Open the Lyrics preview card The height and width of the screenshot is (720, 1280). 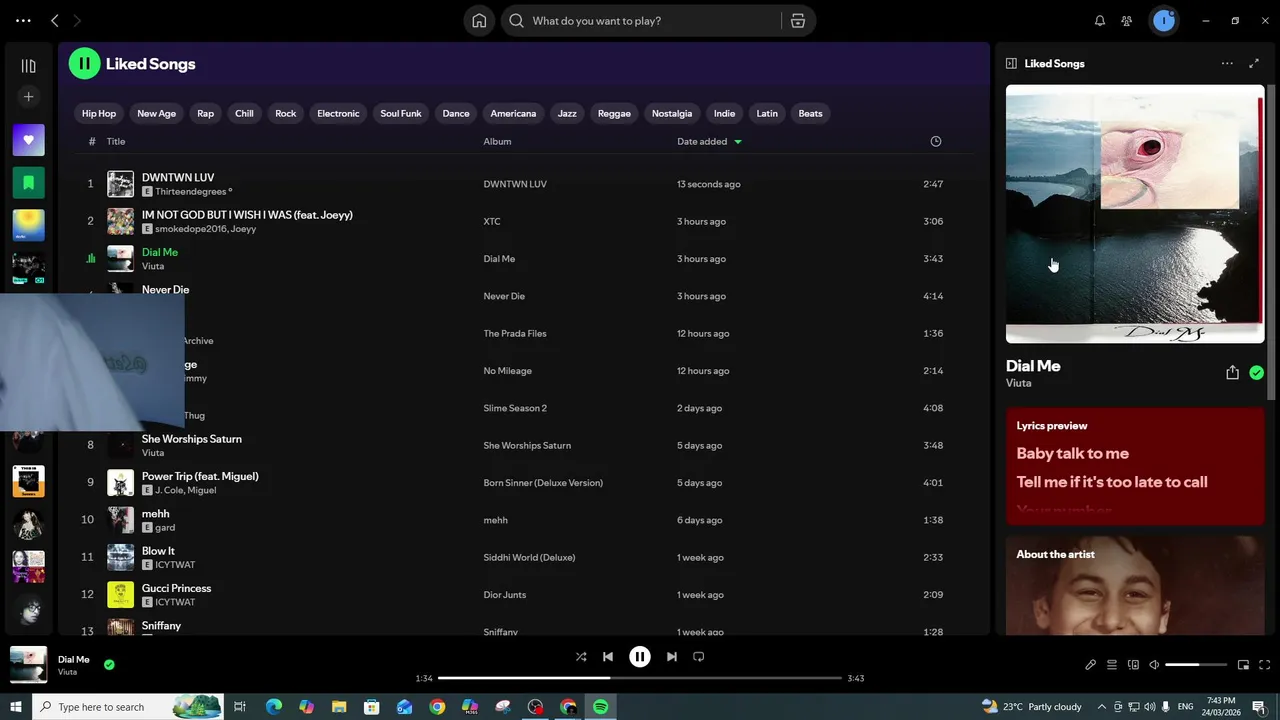1135,466
